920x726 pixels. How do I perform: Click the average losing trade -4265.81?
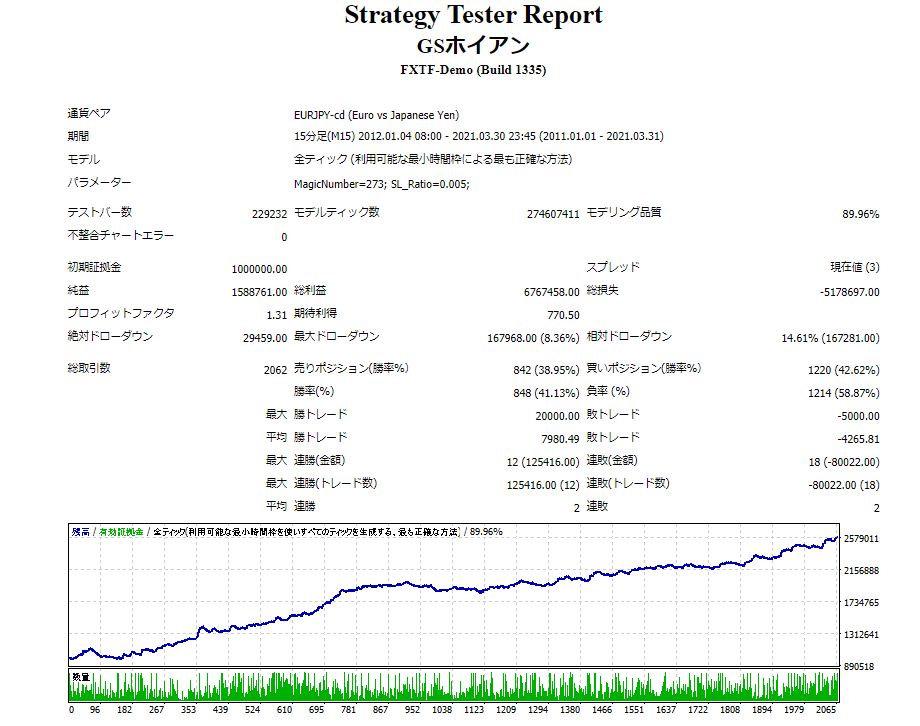(x=858, y=439)
